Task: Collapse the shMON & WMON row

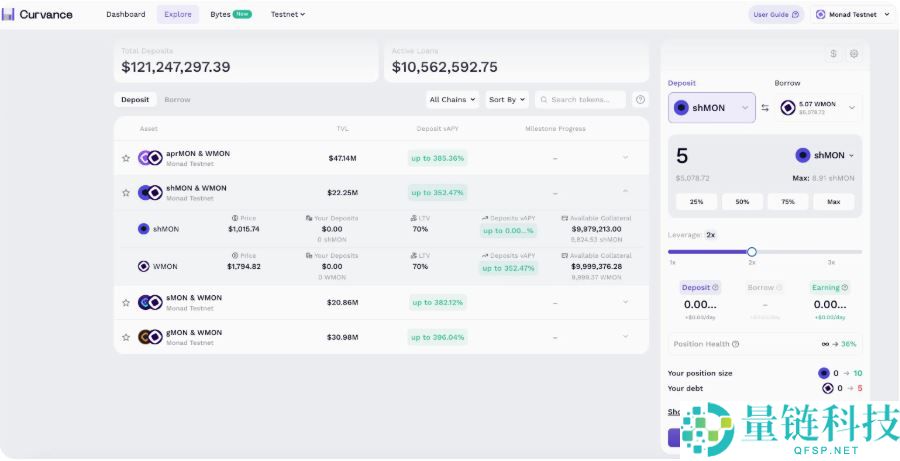Action: pos(625,192)
